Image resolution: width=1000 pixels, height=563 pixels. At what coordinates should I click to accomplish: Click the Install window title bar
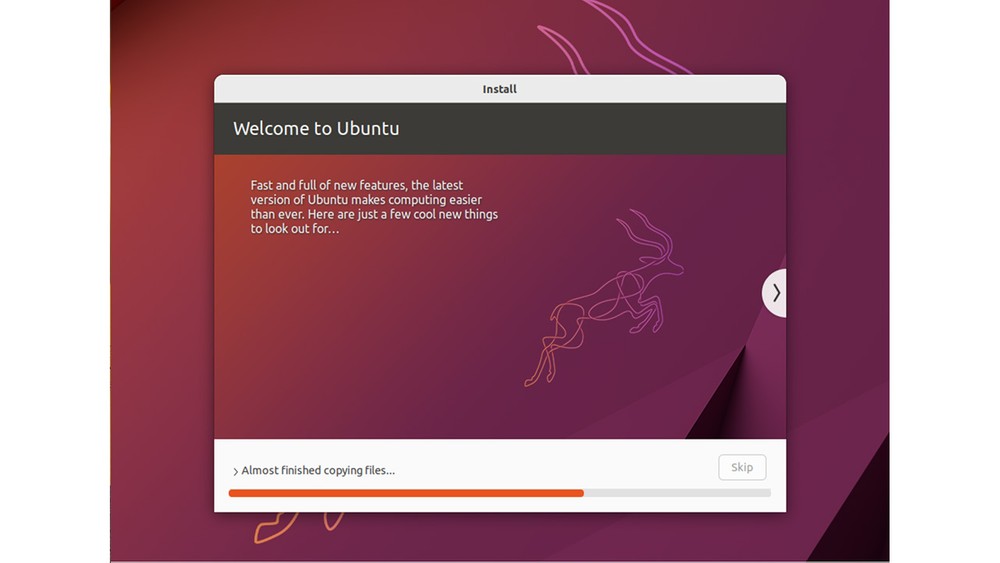pos(500,89)
